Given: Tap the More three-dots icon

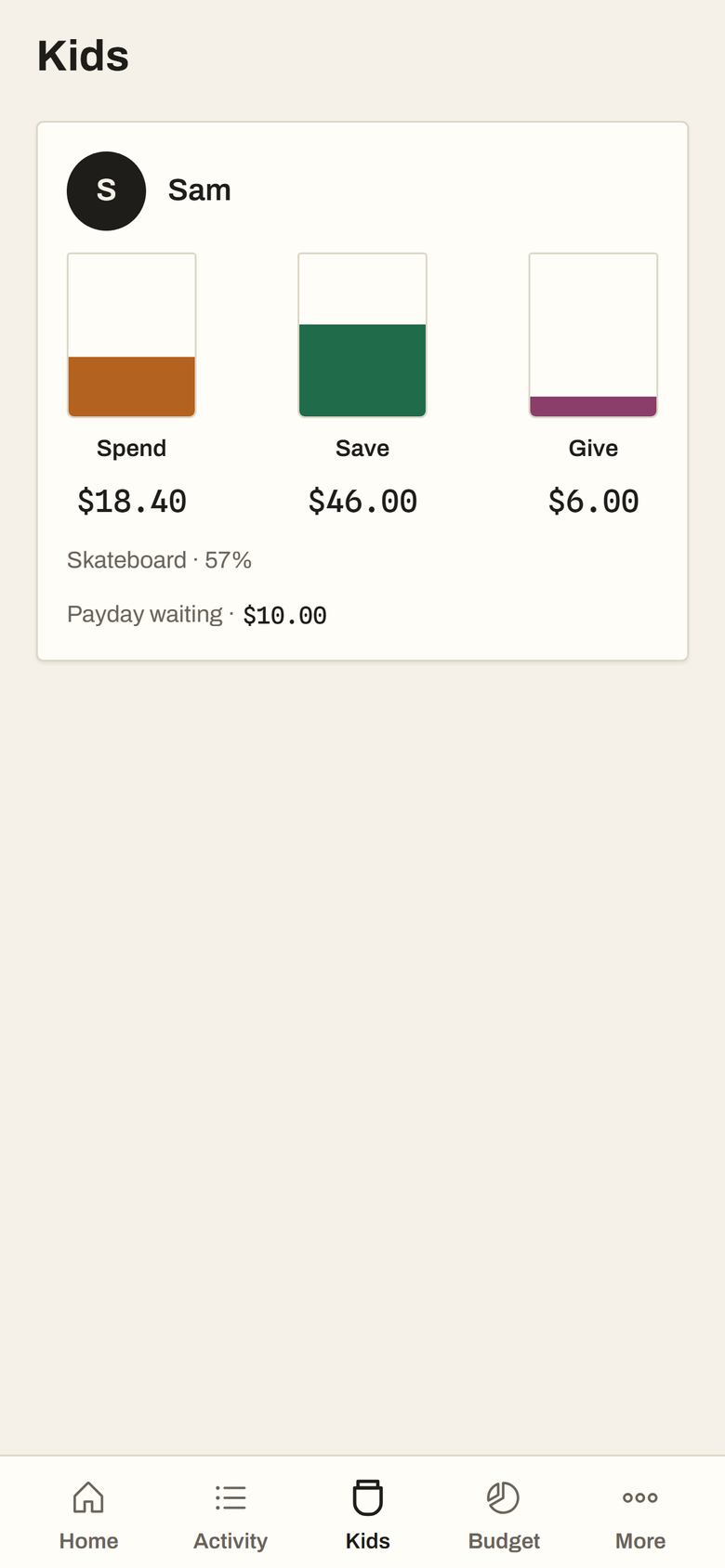Looking at the screenshot, I should point(640,1497).
